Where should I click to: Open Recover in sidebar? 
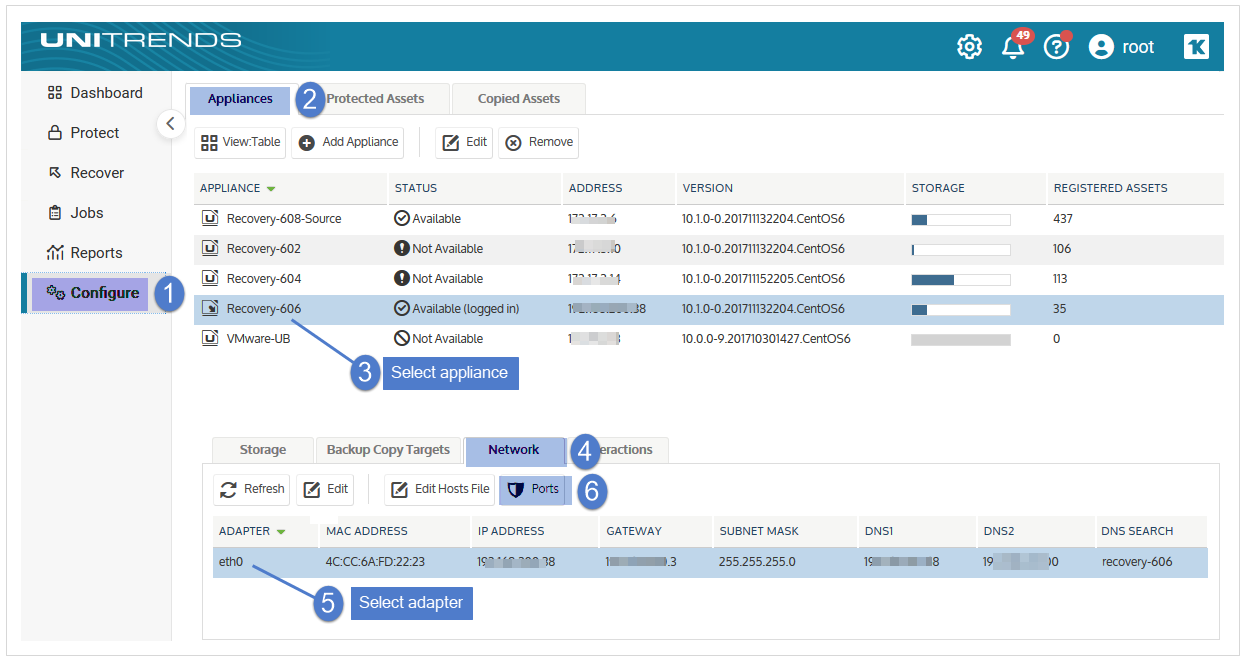pos(86,173)
